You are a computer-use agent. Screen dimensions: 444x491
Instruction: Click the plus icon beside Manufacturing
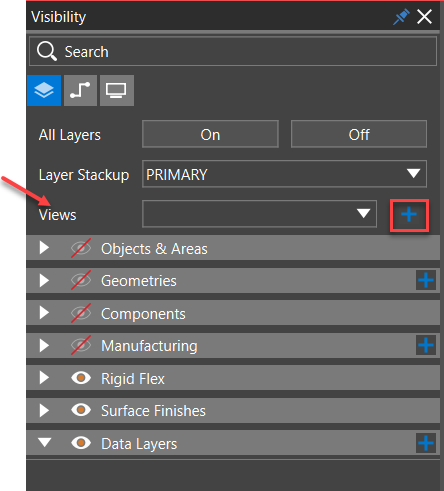(426, 345)
